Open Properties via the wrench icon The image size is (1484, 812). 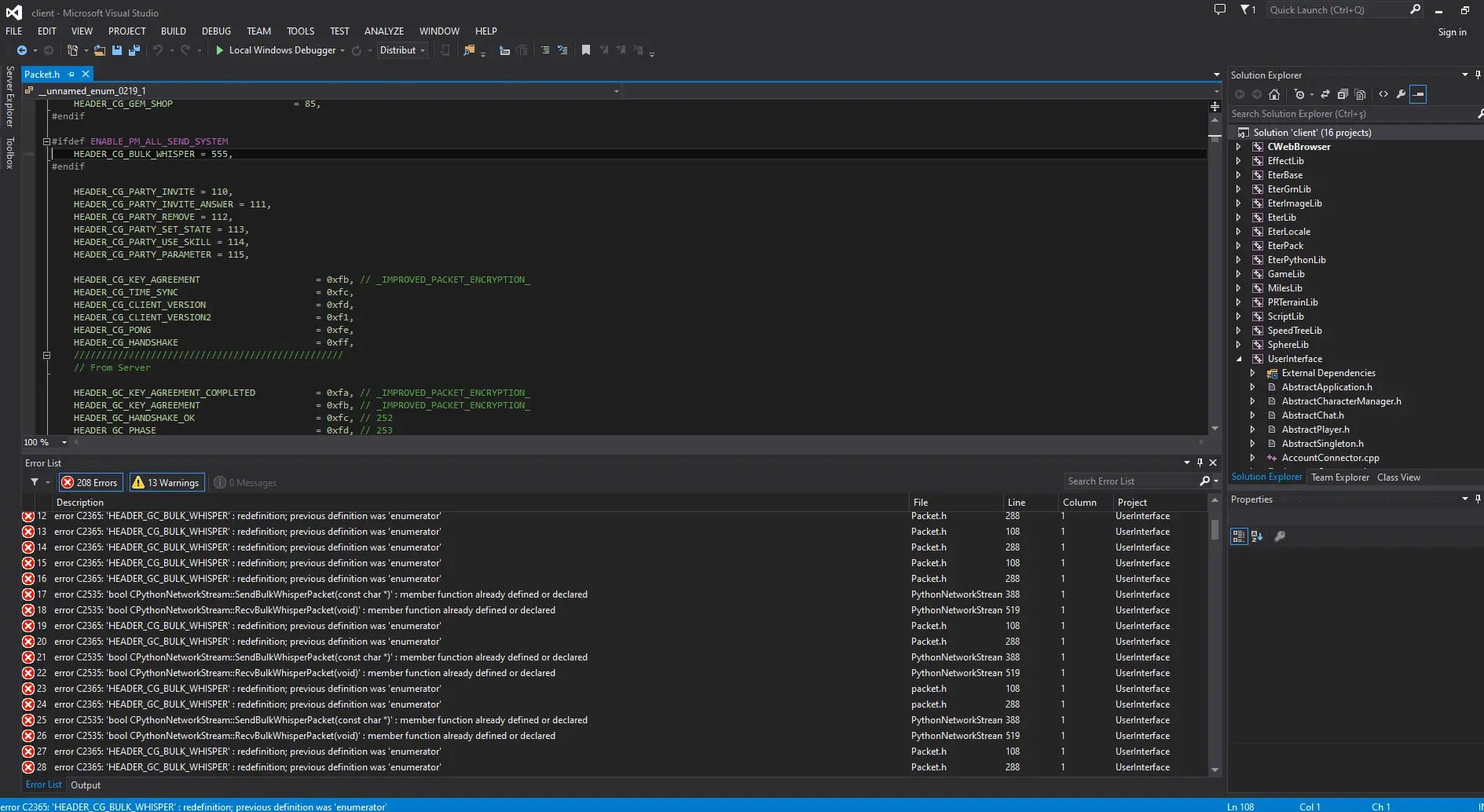1401,94
